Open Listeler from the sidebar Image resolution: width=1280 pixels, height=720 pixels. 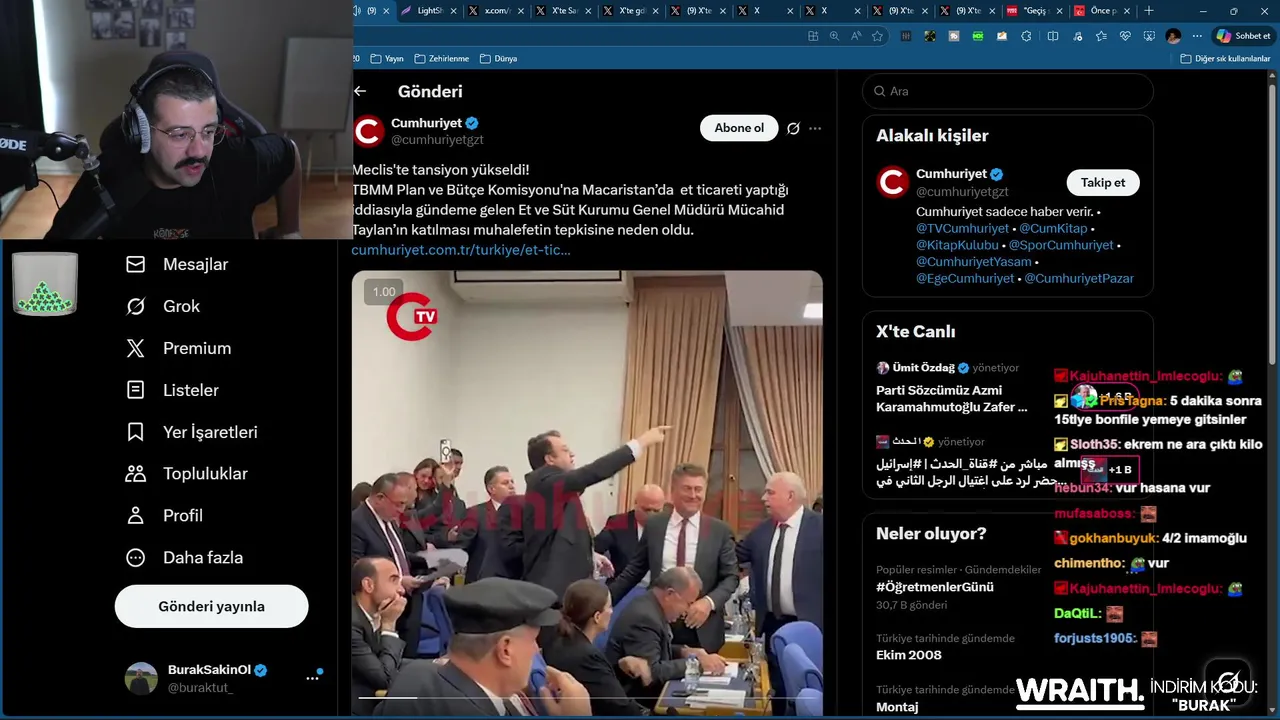(172, 390)
